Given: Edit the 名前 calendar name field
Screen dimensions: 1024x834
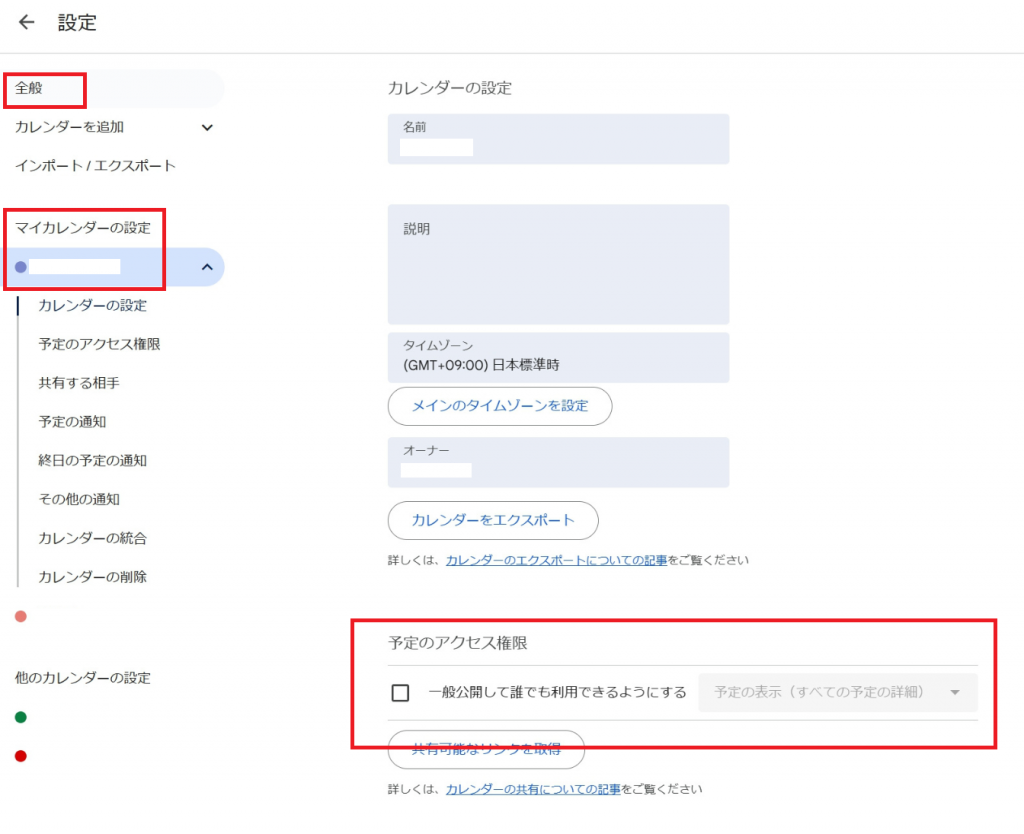Looking at the screenshot, I should [558, 139].
